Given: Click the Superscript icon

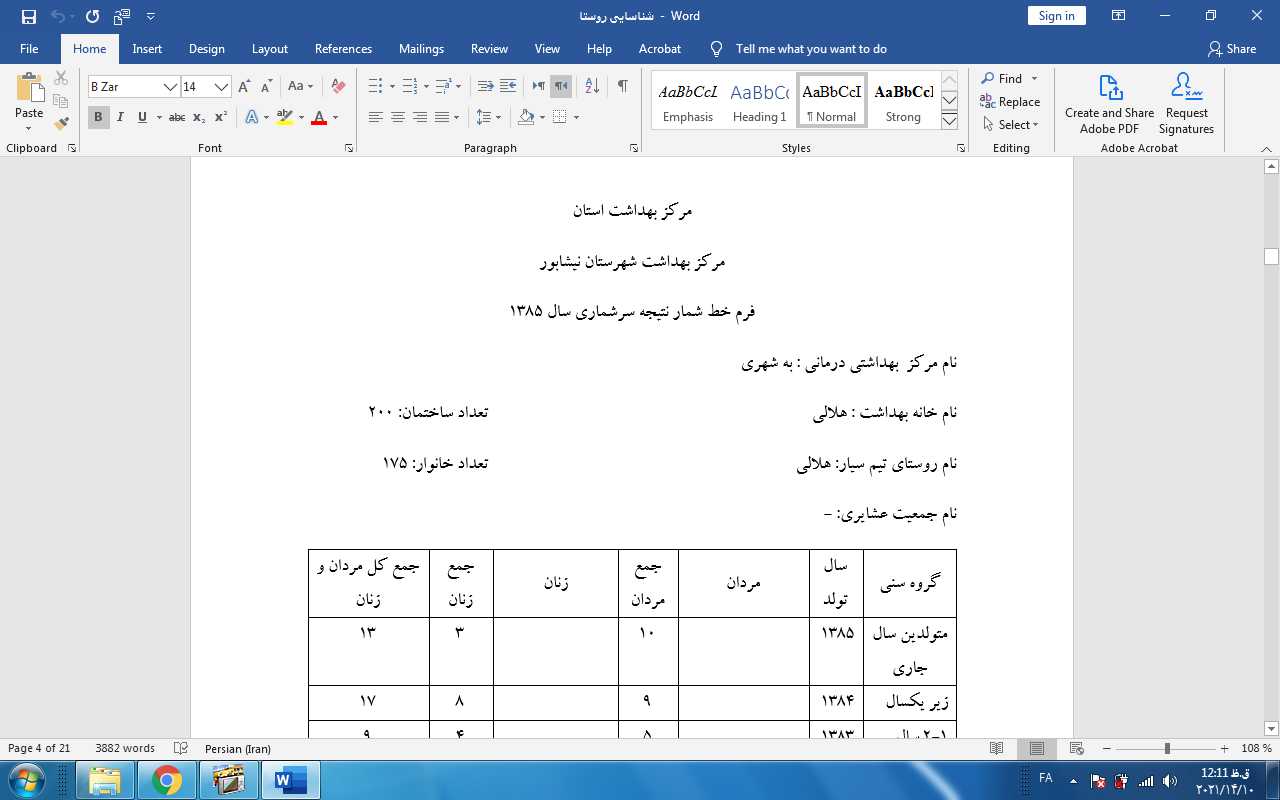Looking at the screenshot, I should 220,118.
